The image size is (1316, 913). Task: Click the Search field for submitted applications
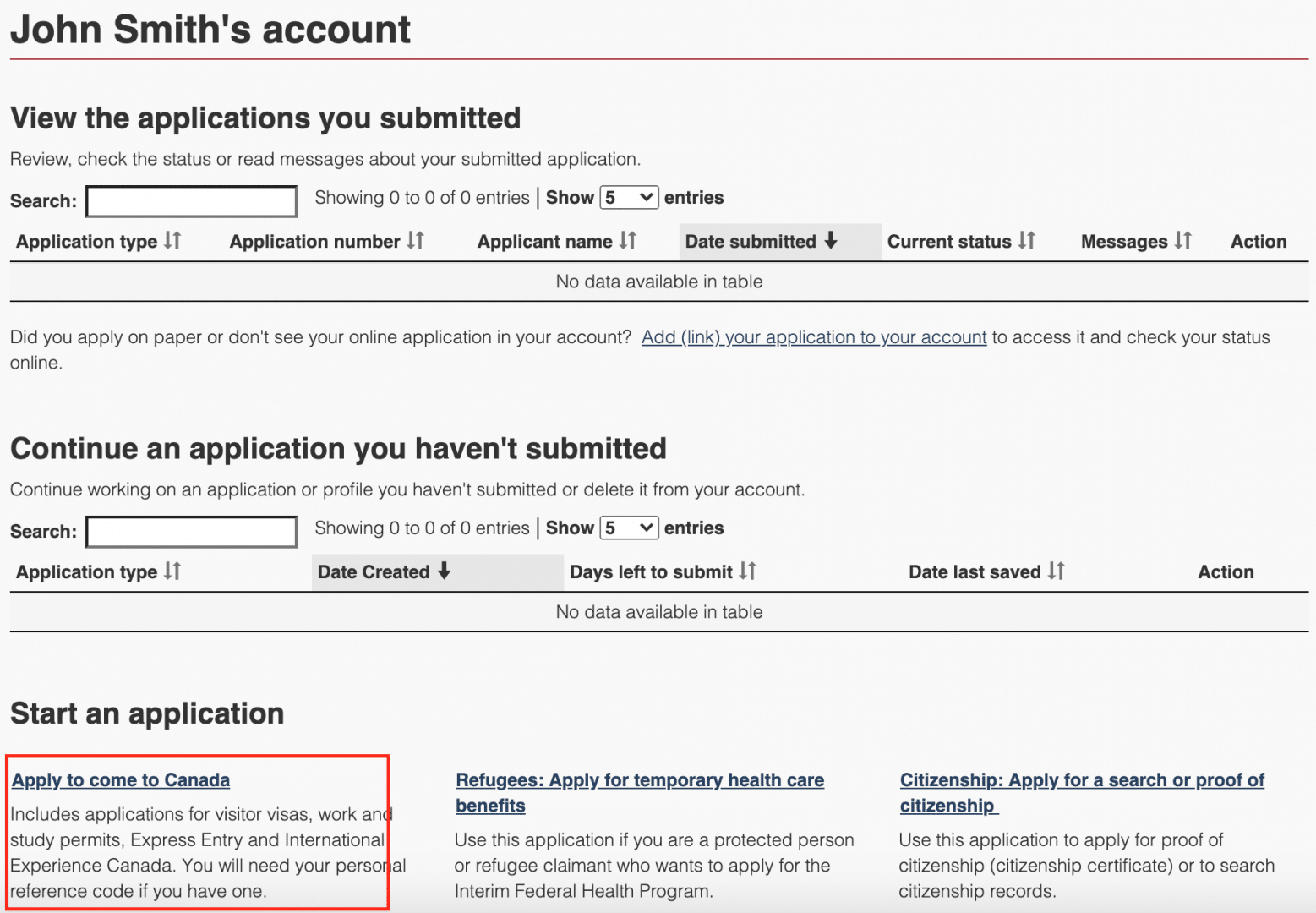[x=191, y=200]
